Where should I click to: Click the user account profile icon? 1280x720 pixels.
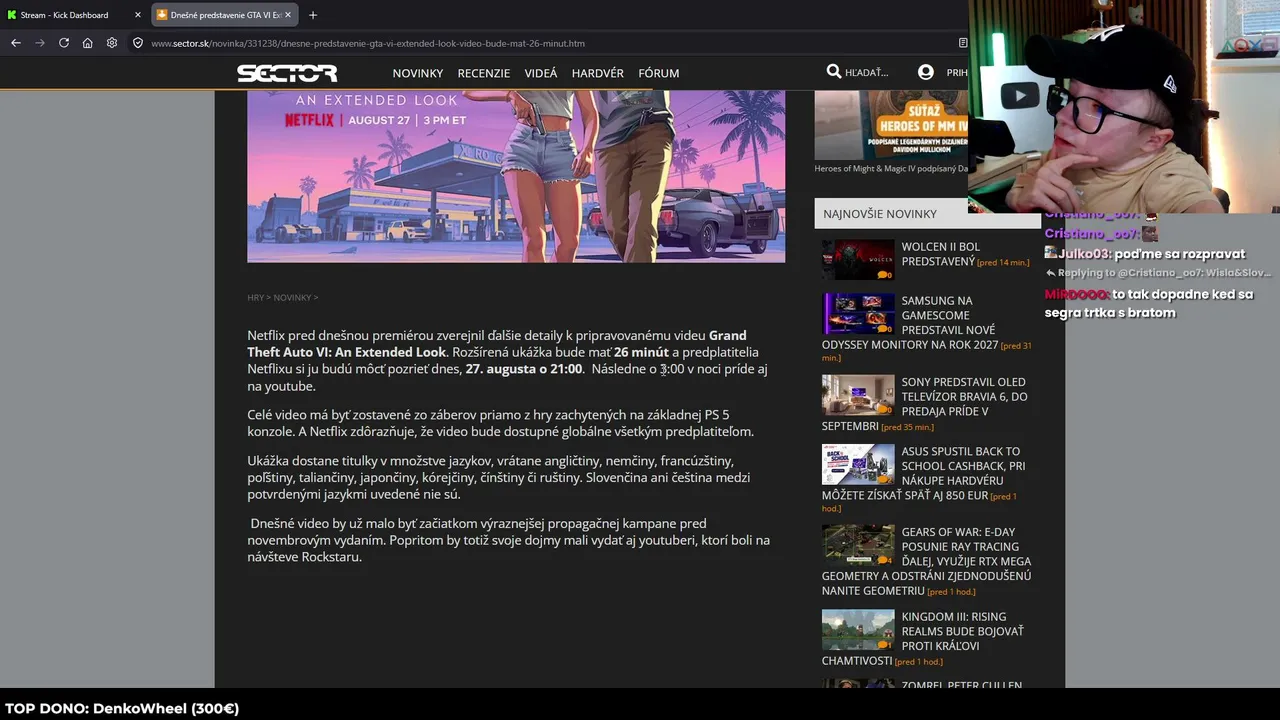click(x=926, y=72)
